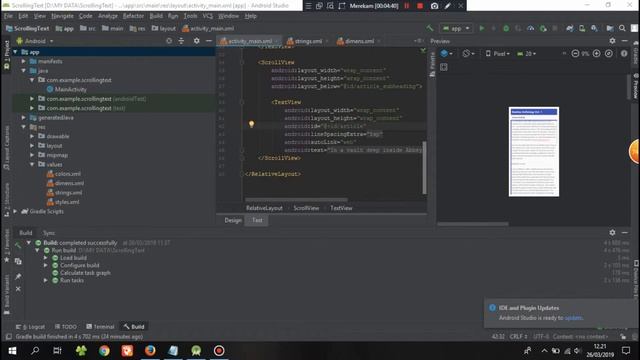Open the orientation dropdown in Preview
The height and width of the screenshot is (360, 640).
(x=468, y=53)
